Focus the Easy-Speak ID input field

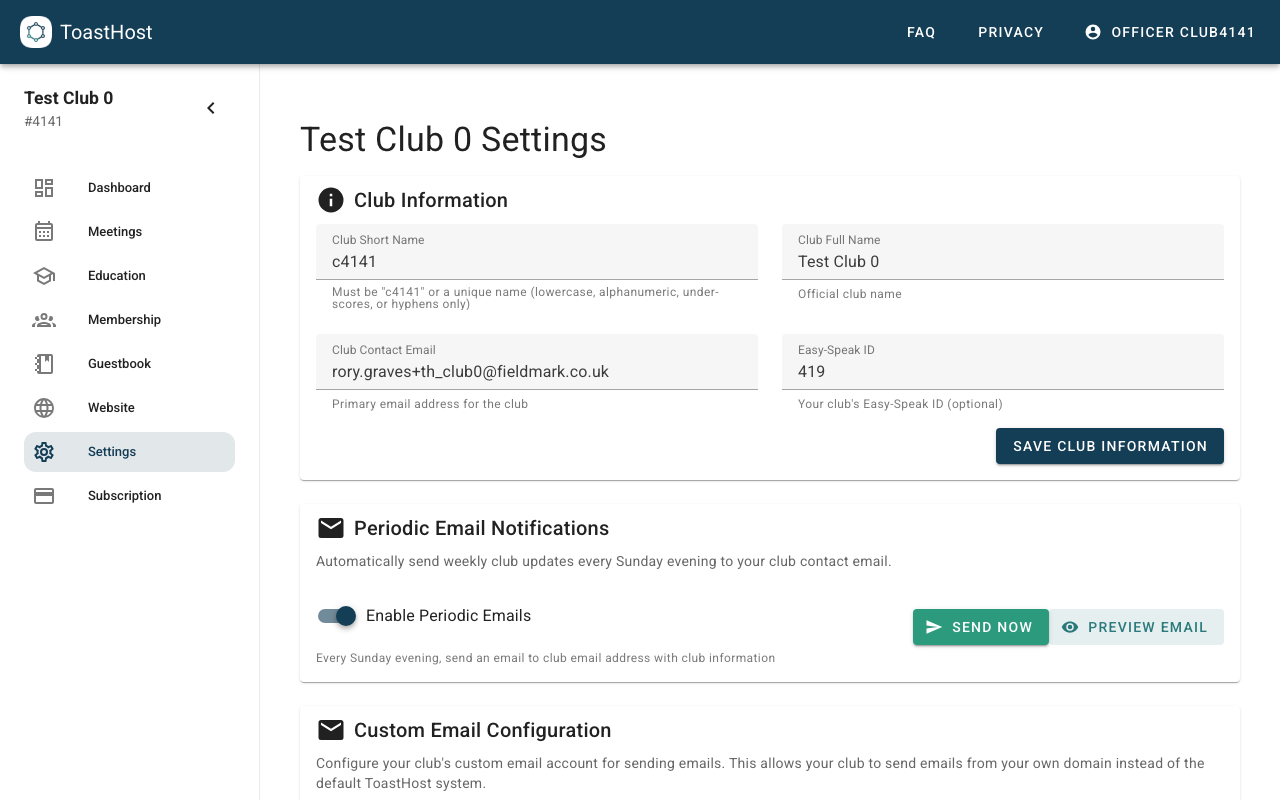[x=1002, y=372]
